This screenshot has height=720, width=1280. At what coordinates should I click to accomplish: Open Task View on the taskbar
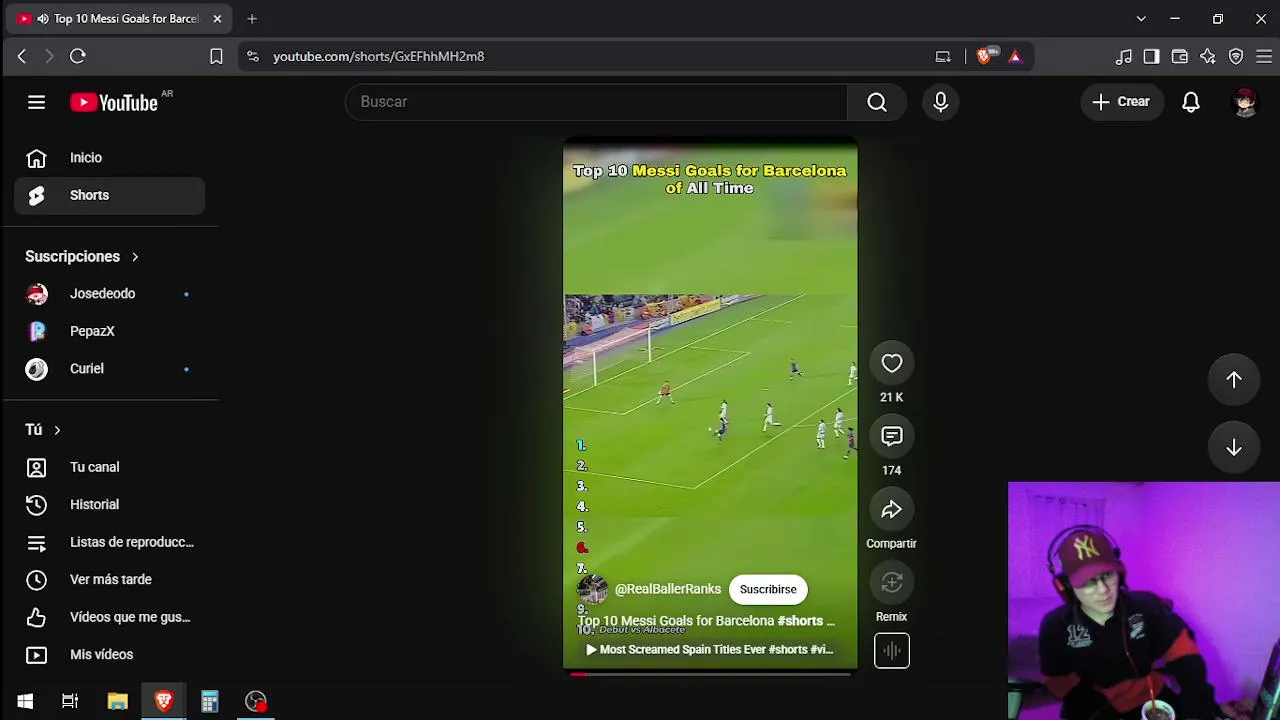point(70,701)
